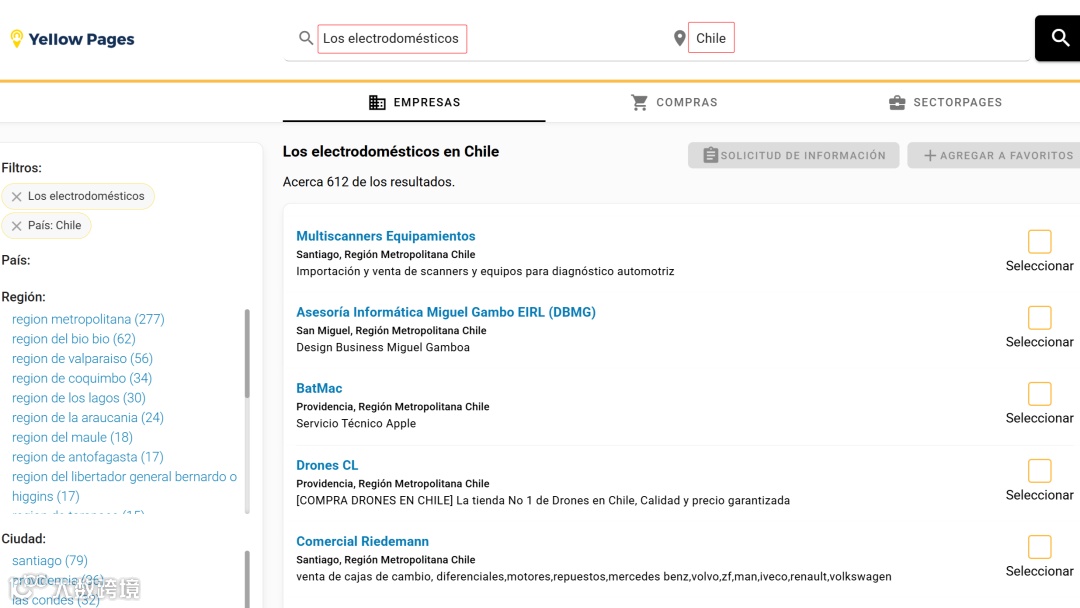Click the Región list scrollbar

(247, 353)
